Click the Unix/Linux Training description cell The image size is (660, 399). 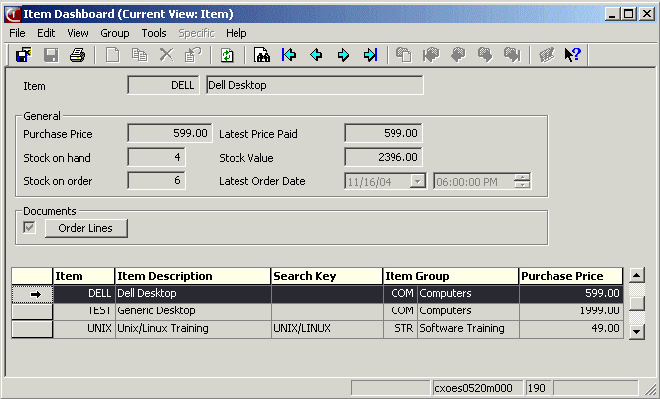tap(193, 329)
